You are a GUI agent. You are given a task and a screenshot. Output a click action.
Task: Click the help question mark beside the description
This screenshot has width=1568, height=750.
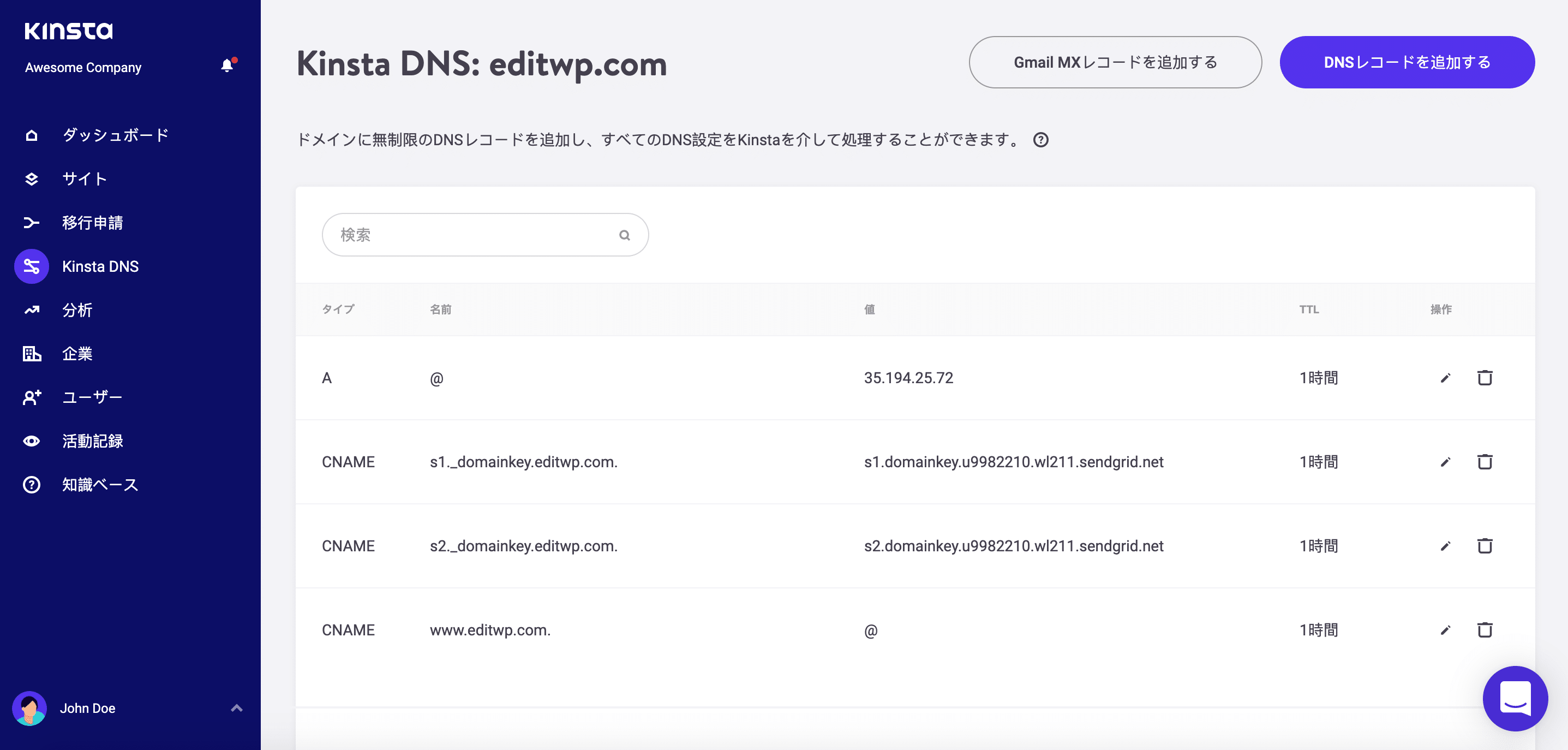point(1041,140)
